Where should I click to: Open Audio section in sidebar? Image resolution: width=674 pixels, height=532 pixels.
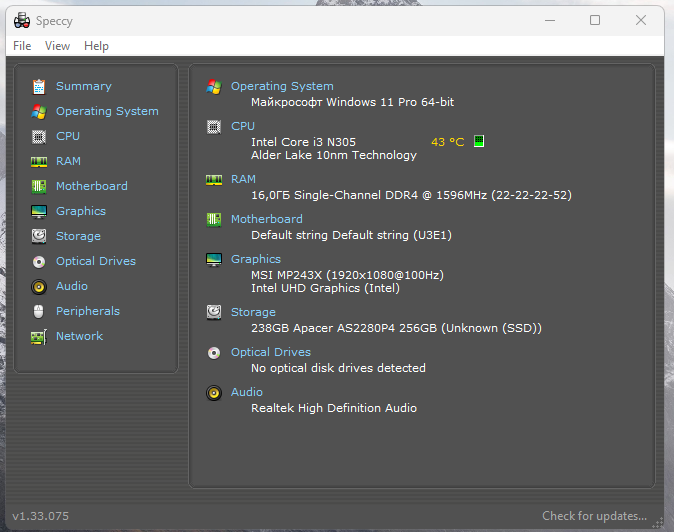tap(72, 286)
